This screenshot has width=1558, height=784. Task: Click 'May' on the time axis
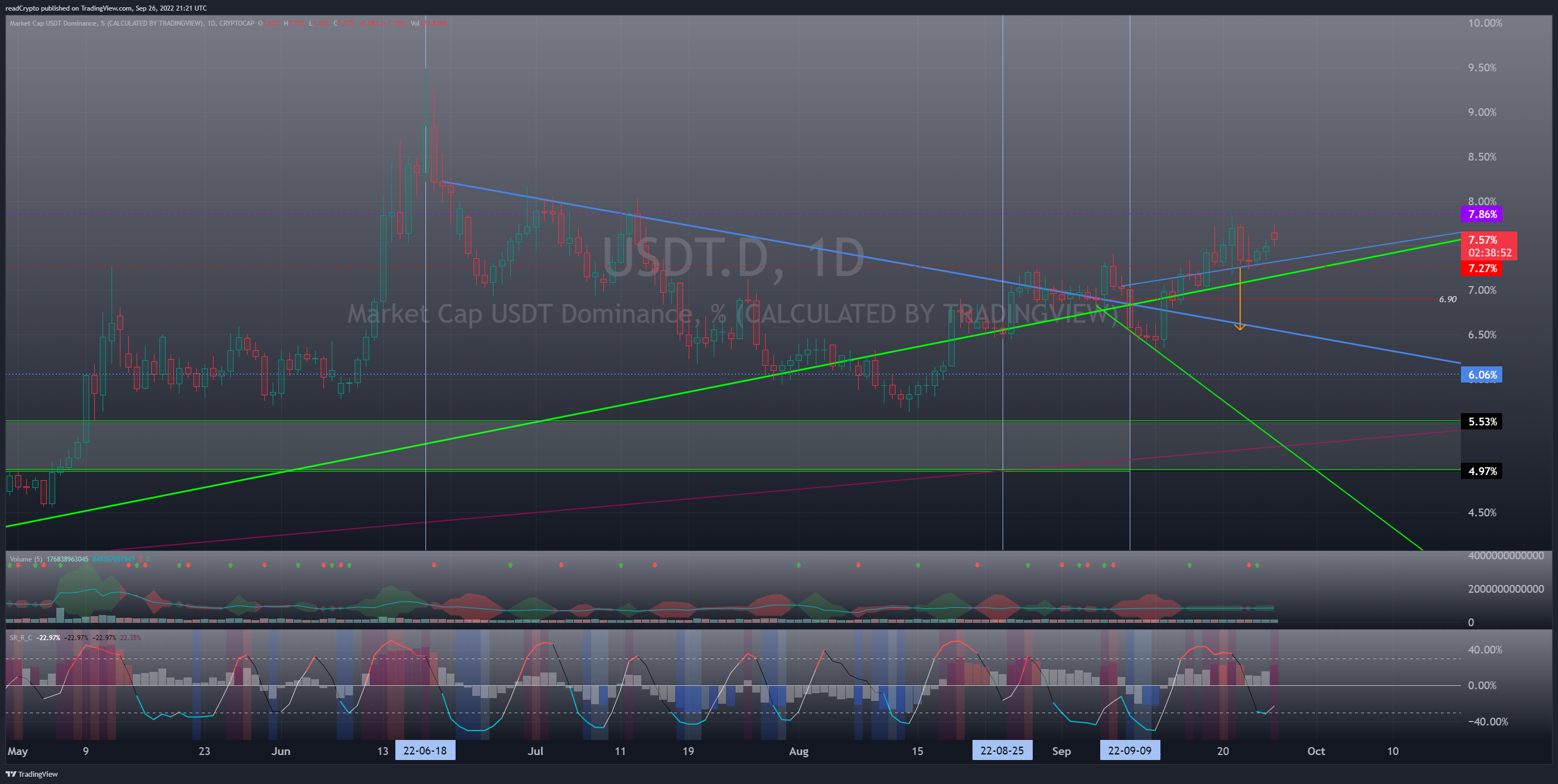coord(17,751)
